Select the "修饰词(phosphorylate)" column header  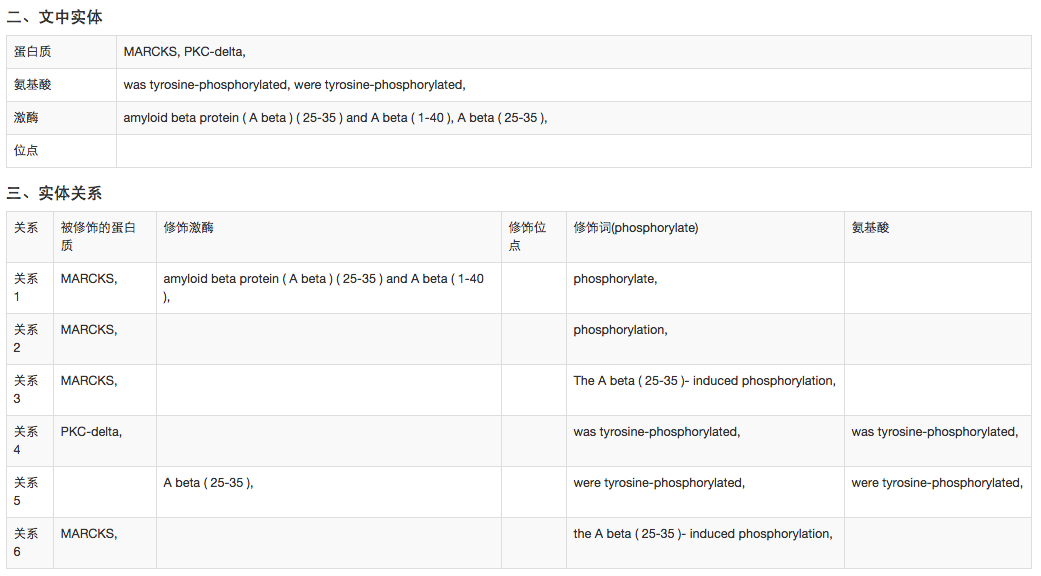pyautogui.click(x=636, y=228)
